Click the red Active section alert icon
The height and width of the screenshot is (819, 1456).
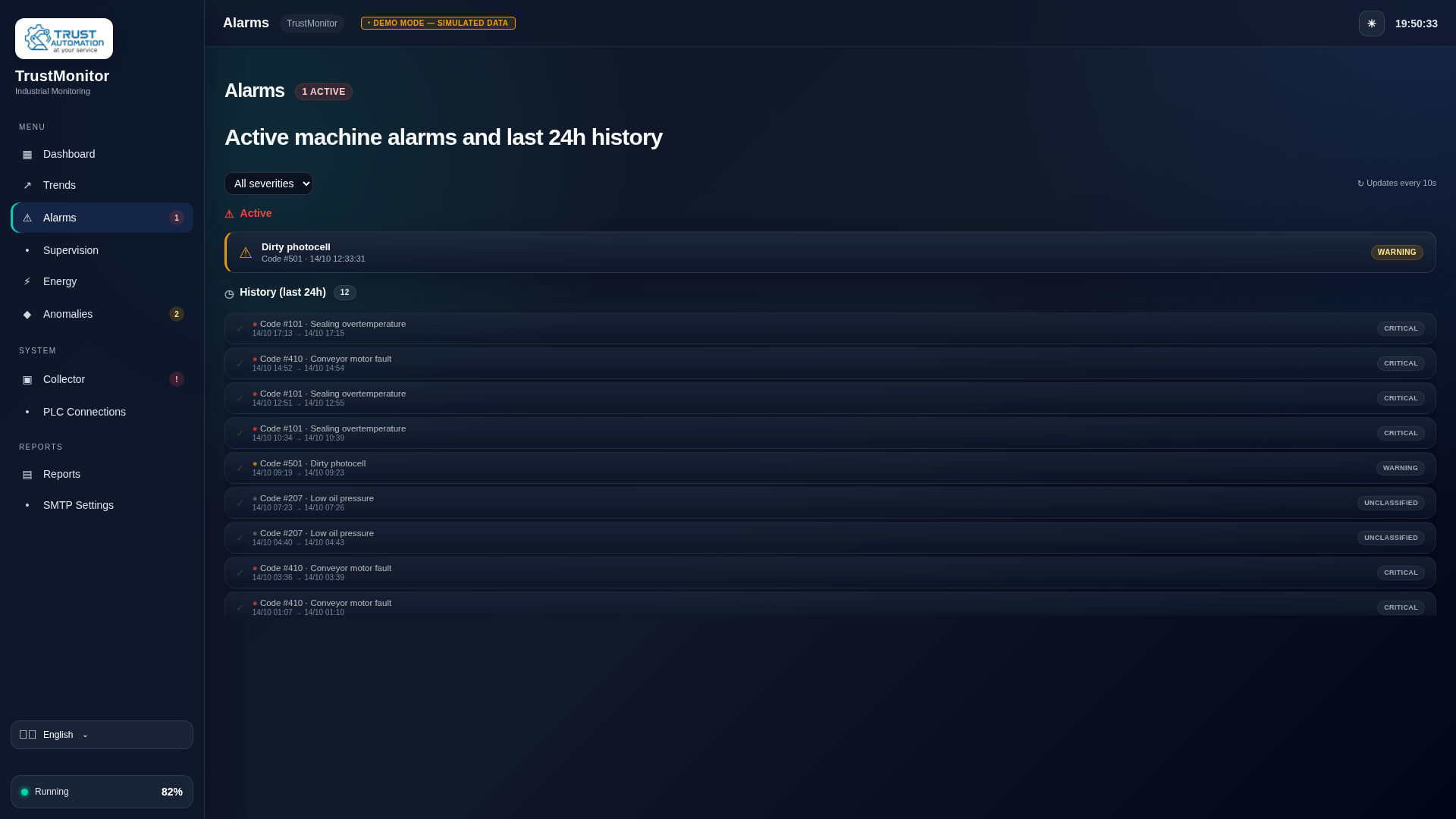(229, 215)
